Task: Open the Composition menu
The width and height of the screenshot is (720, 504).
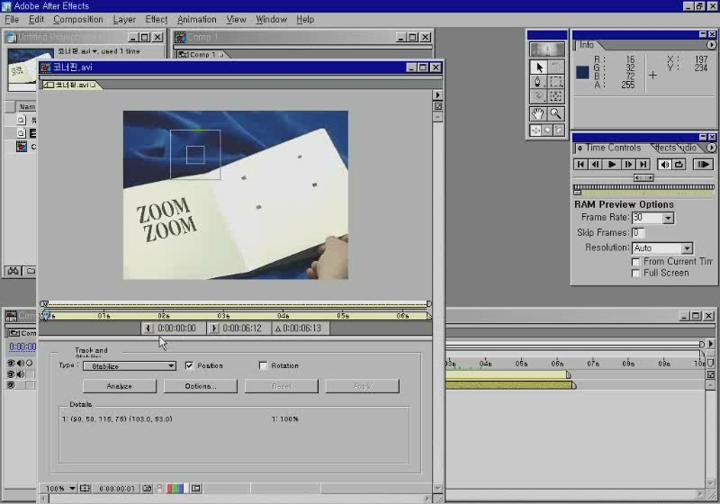Action: pyautogui.click(x=78, y=20)
